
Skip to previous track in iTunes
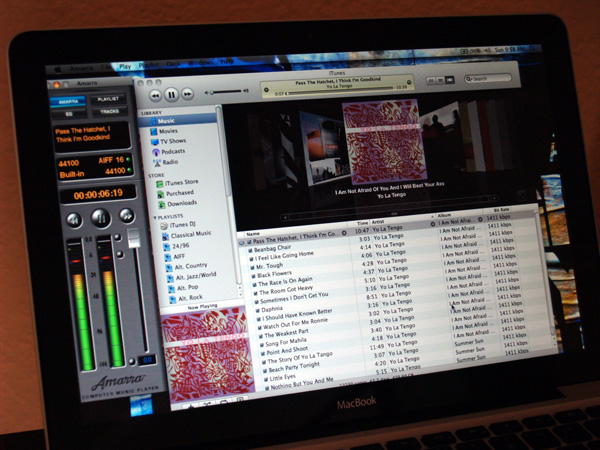[155, 95]
